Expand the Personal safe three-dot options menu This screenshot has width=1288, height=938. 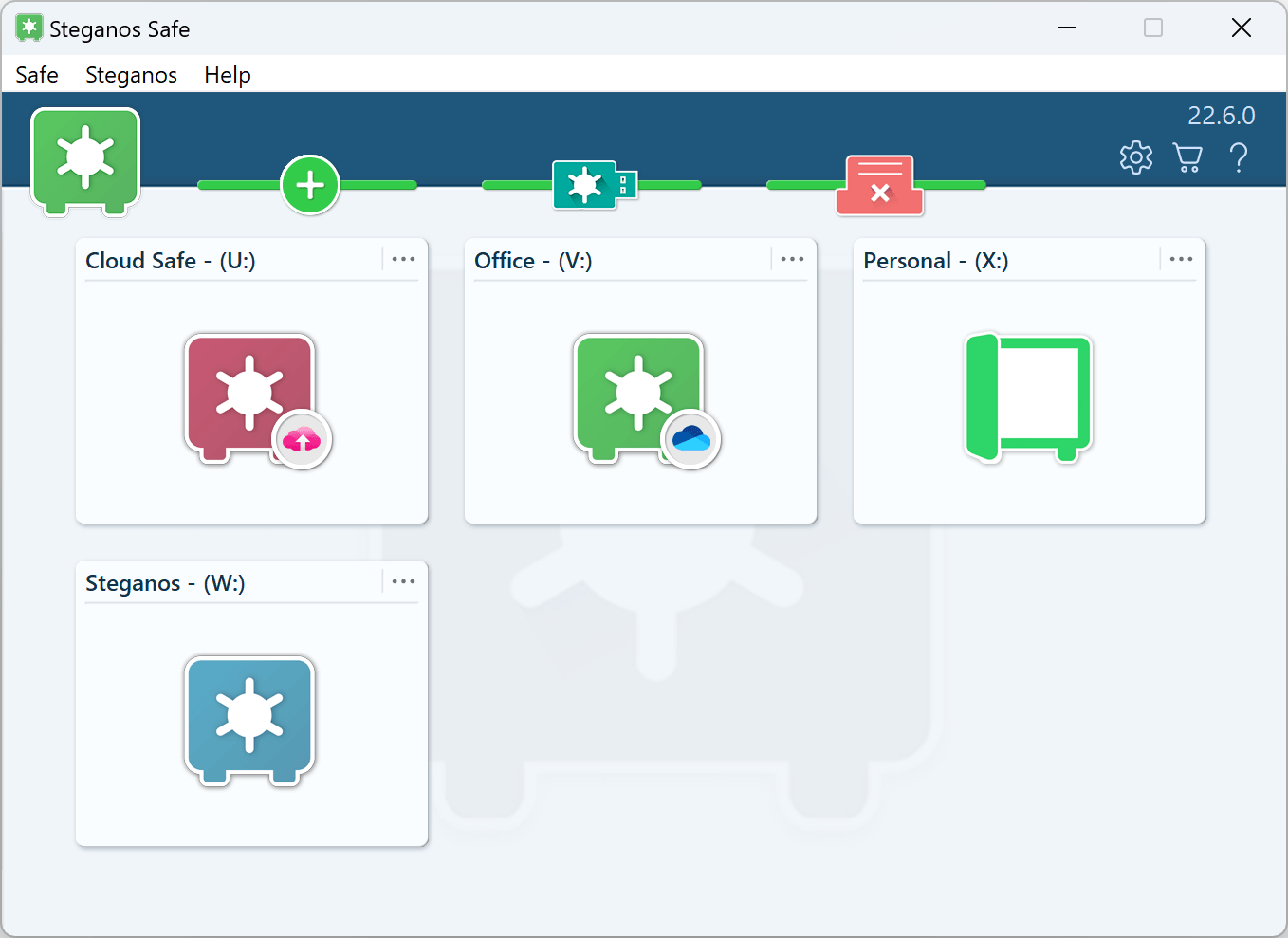1181,259
